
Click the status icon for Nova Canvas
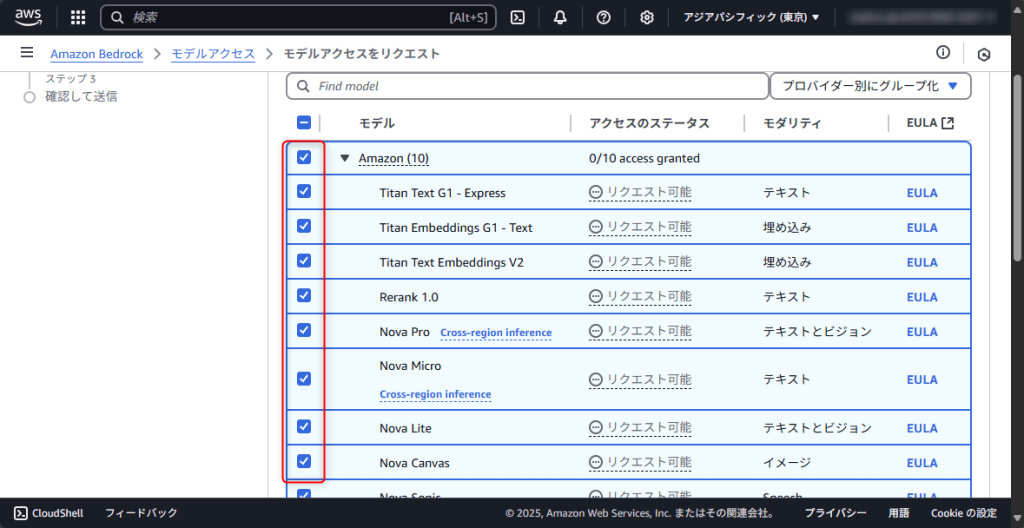coord(595,463)
